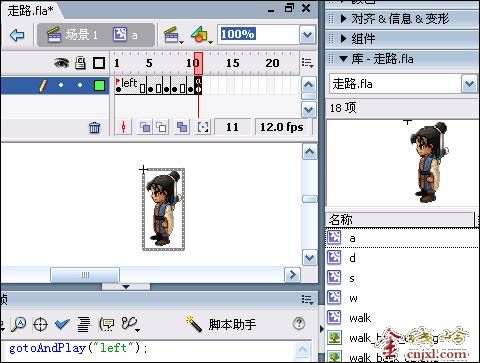This screenshot has height=363, width=480.
Task: Select library item d
Action: [402, 258]
